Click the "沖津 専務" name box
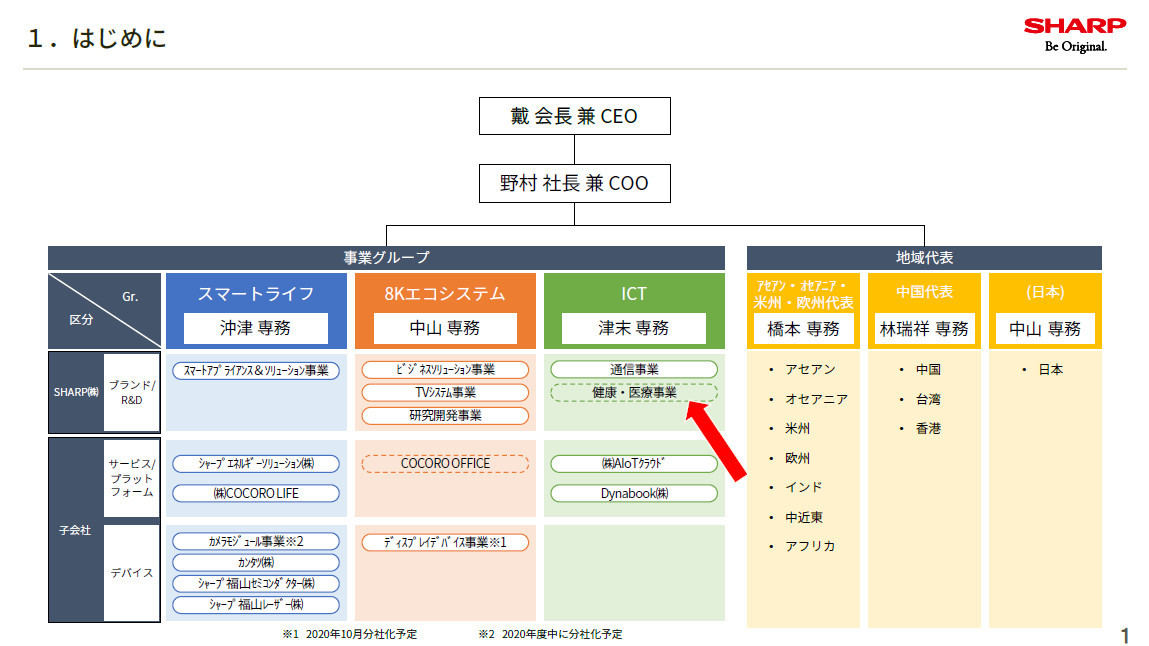Image resolution: width=1149 pixels, height=646 pixels. (256, 328)
